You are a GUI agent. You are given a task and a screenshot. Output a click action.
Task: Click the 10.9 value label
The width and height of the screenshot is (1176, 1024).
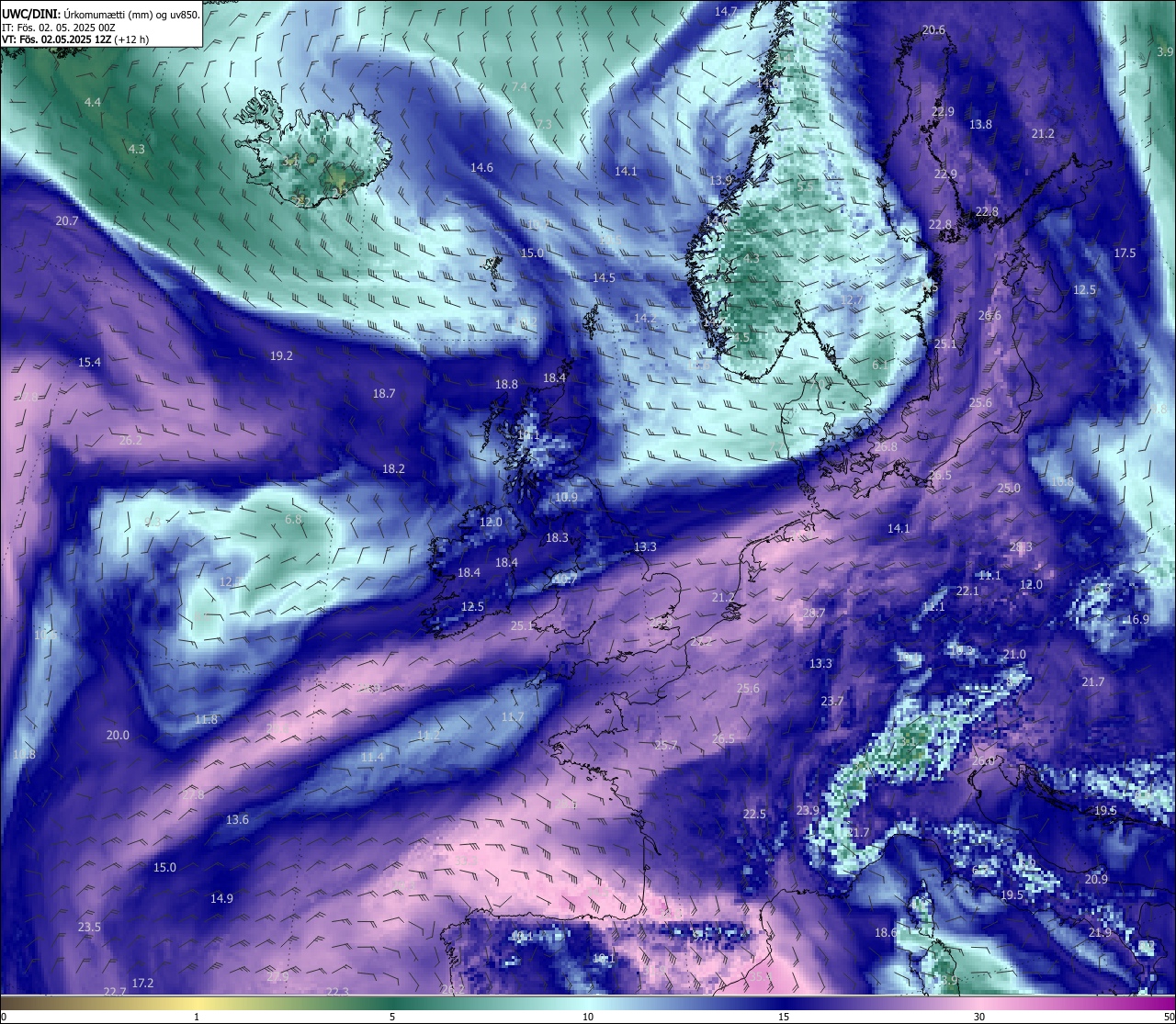point(566,497)
